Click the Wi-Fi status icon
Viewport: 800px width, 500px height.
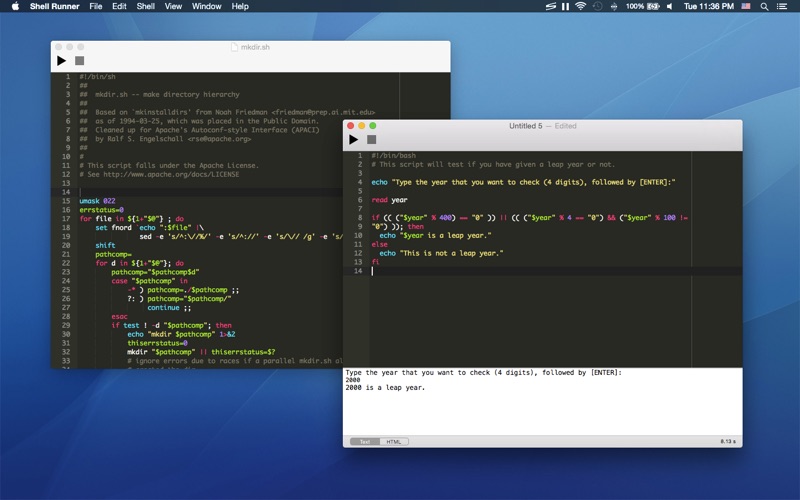click(580, 6)
